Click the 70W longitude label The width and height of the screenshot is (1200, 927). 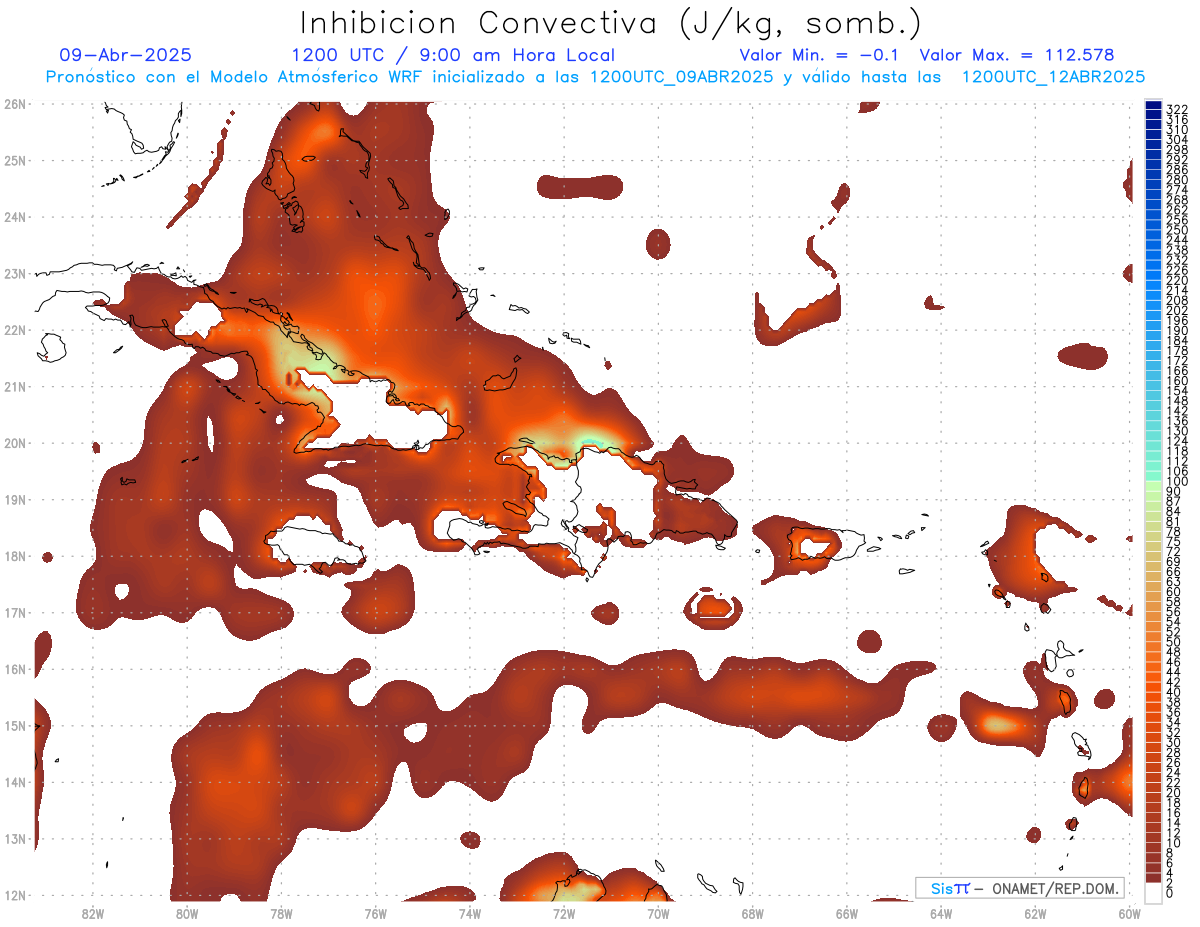point(658,913)
